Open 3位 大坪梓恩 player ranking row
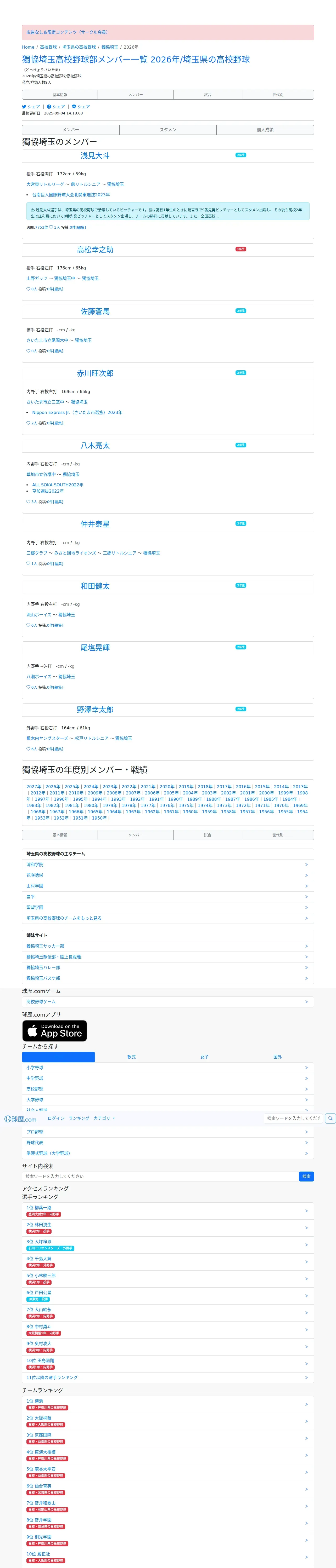The width and height of the screenshot is (336, 1568). click(x=168, y=1245)
